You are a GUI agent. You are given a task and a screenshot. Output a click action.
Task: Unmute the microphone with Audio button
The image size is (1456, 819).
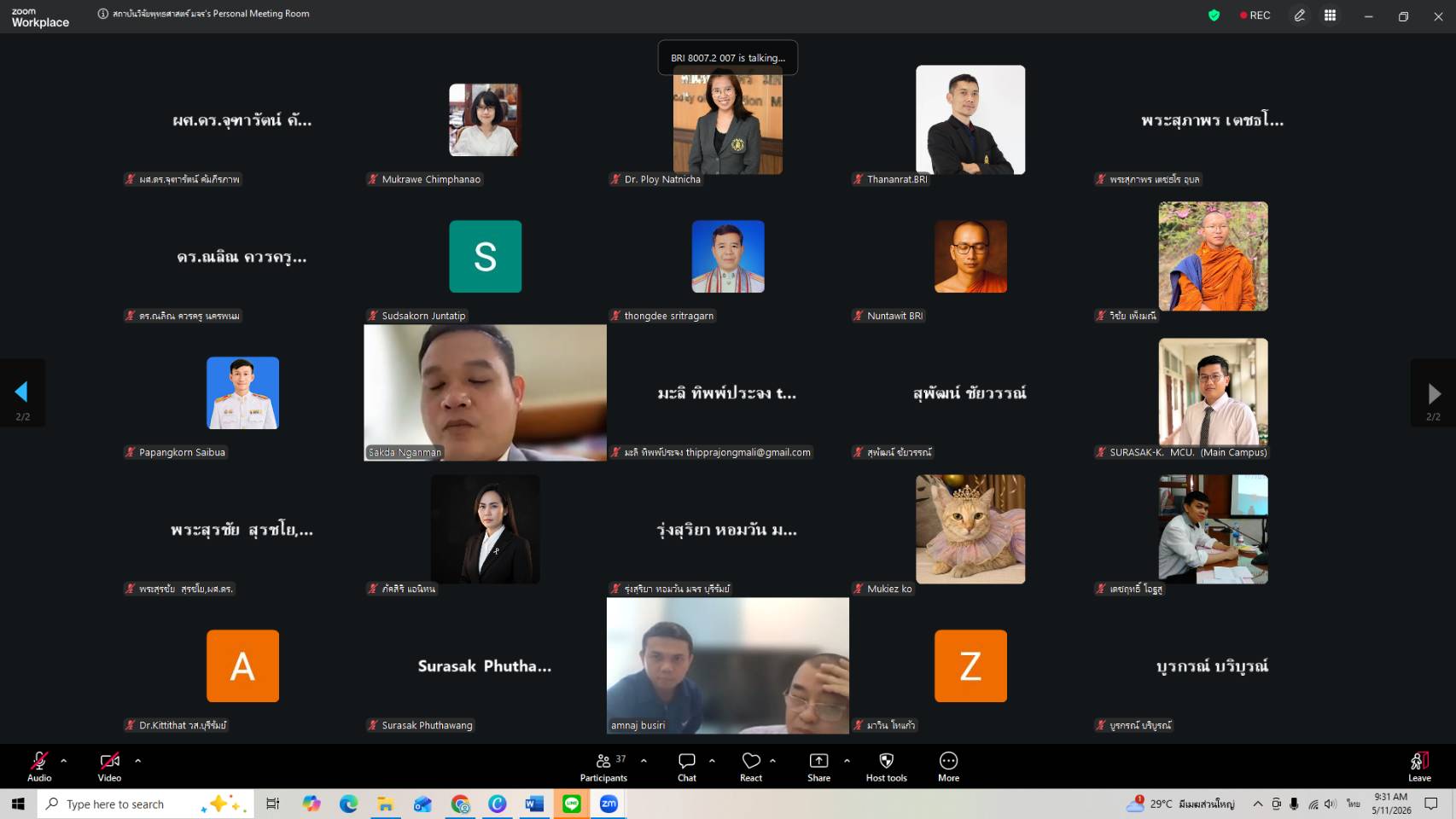click(x=39, y=766)
